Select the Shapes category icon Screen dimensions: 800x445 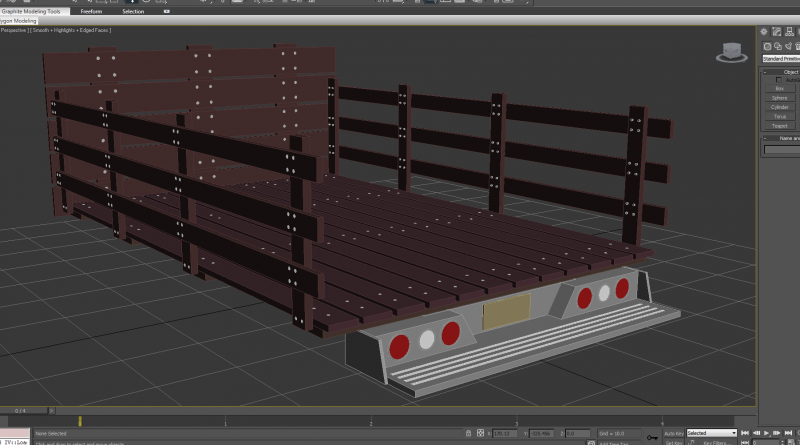(778, 46)
